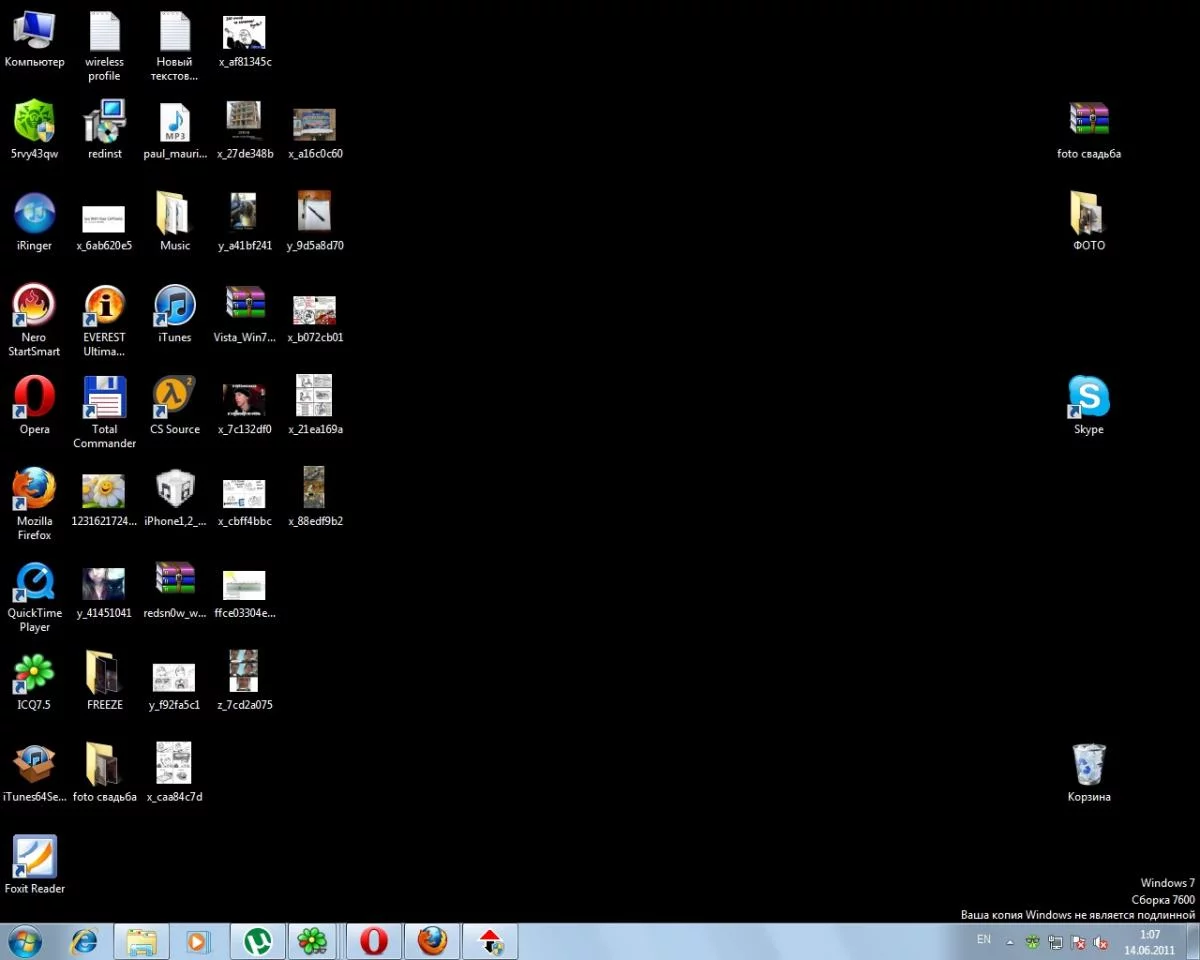The image size is (1200, 960).
Task: Switch to Firefox on the taskbar
Action: 432,941
